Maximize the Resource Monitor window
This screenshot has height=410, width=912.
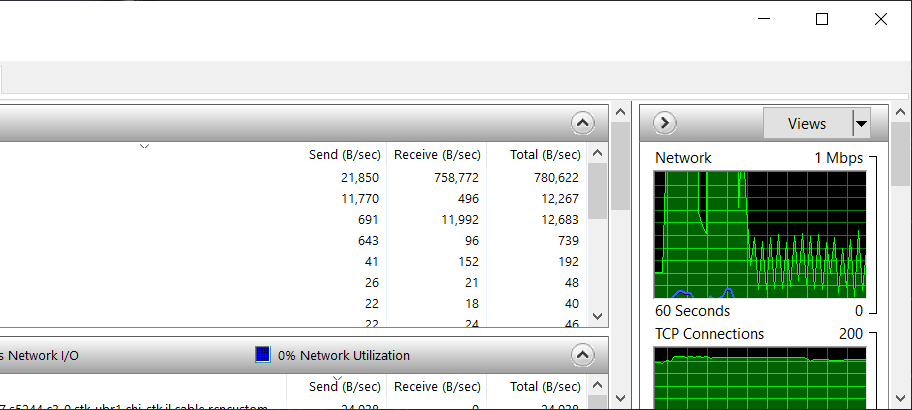pos(822,19)
